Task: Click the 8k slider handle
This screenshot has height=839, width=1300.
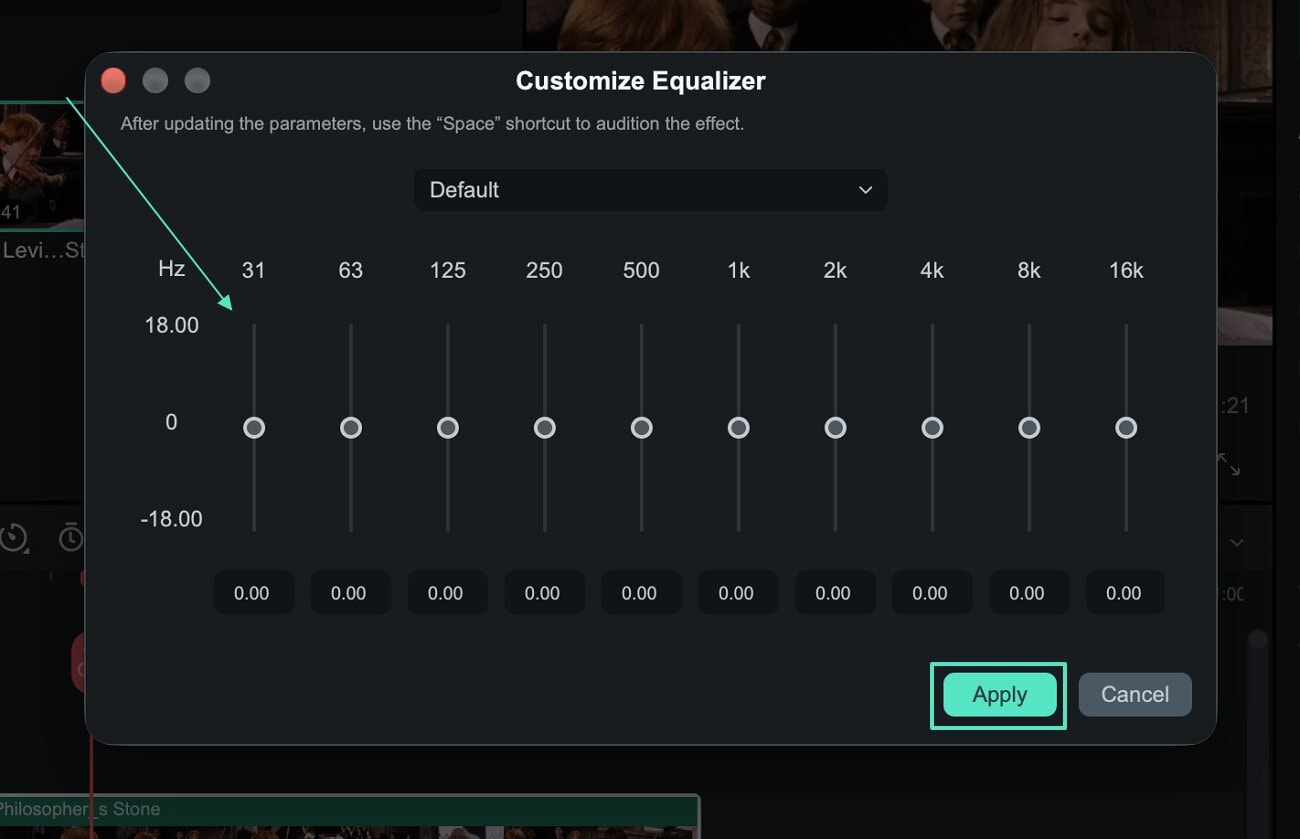Action: 1029,428
